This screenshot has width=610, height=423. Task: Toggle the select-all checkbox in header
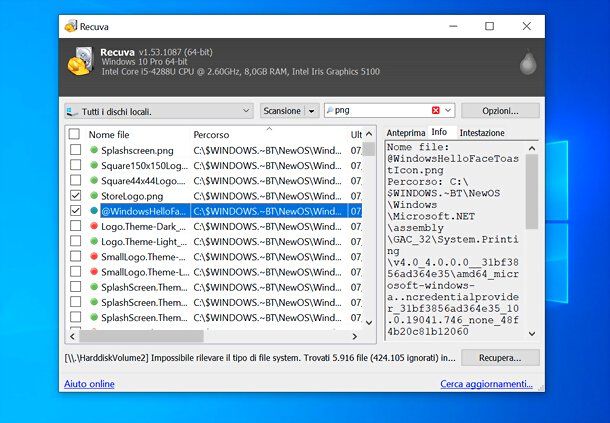tap(74, 134)
